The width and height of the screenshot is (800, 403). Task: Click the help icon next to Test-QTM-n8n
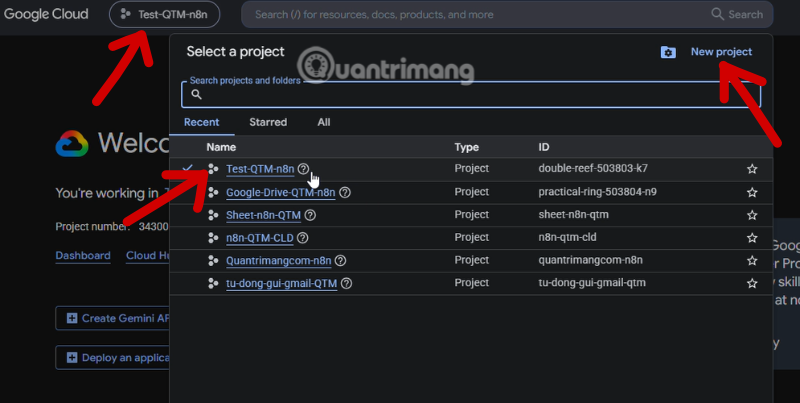pos(304,169)
